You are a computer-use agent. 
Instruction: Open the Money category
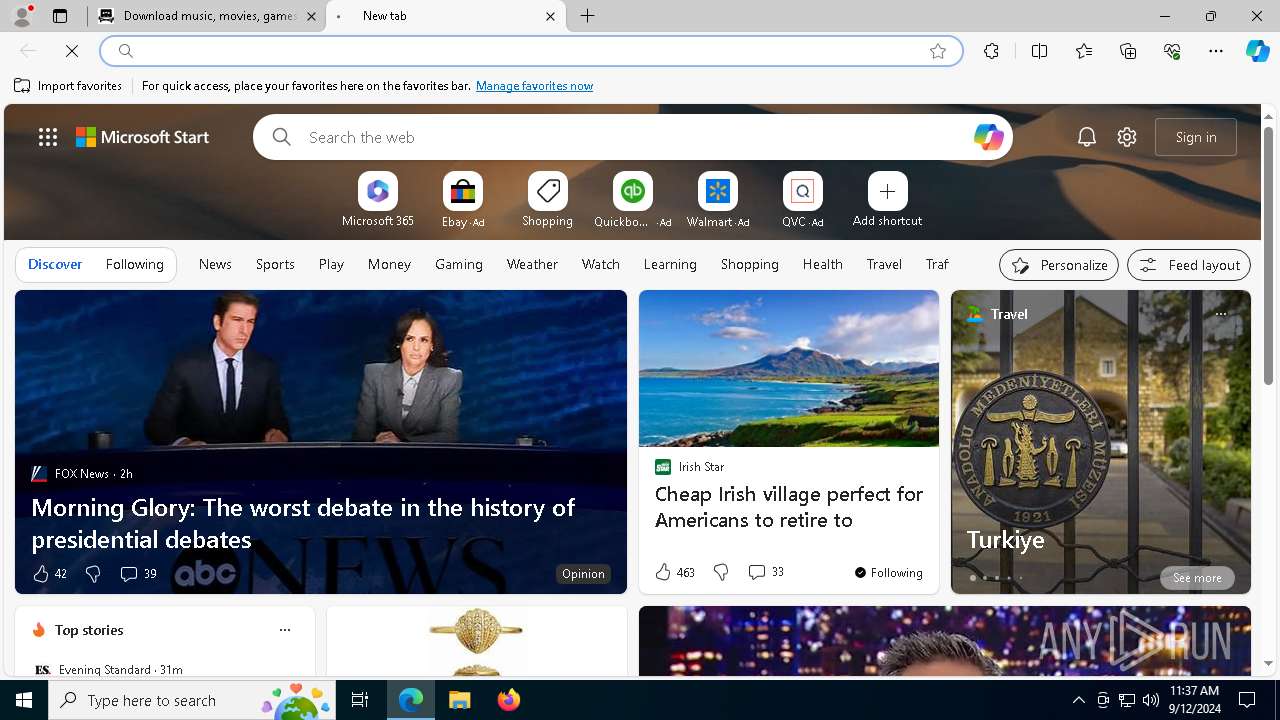point(389,264)
